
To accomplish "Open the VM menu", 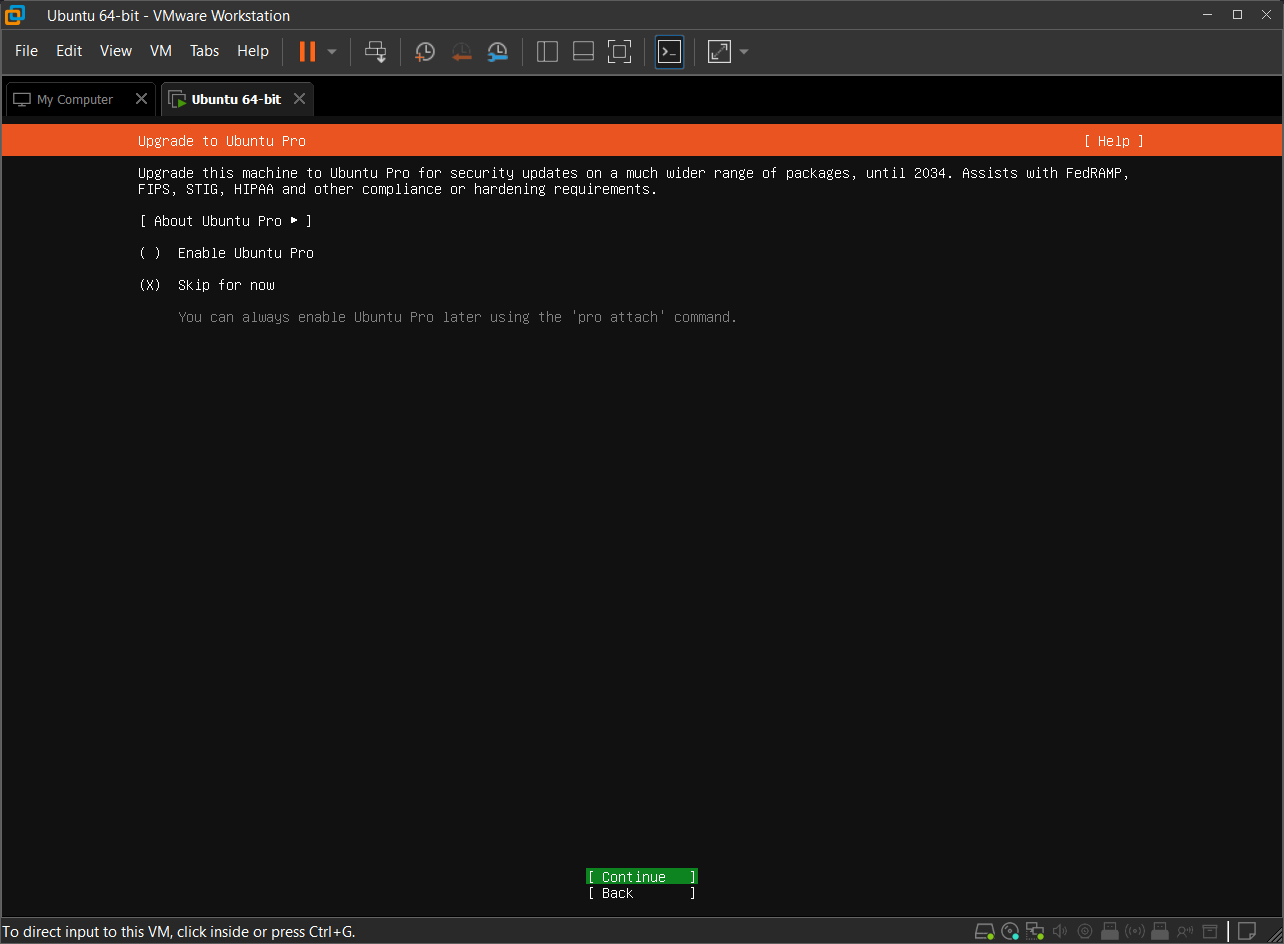I will coord(160,51).
